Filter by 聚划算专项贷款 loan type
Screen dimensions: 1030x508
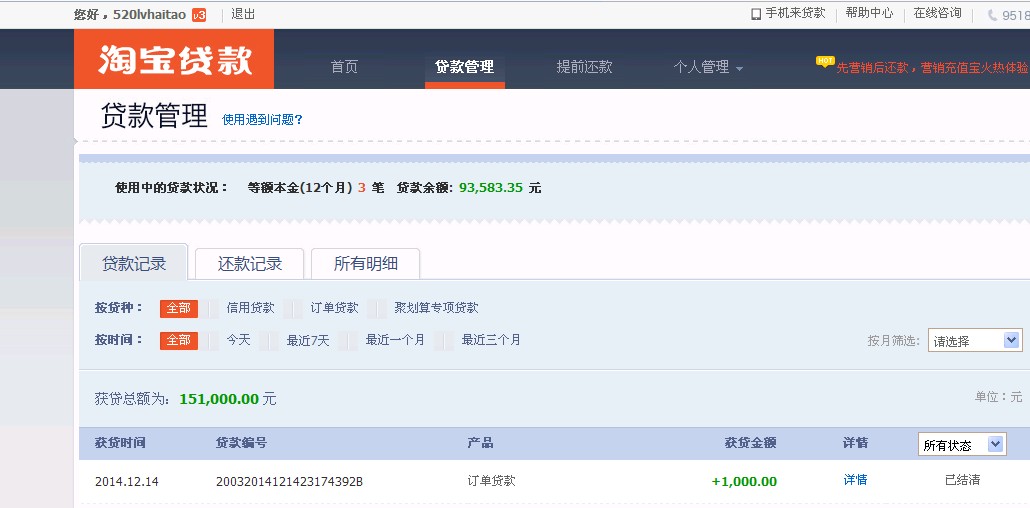tap(436, 308)
